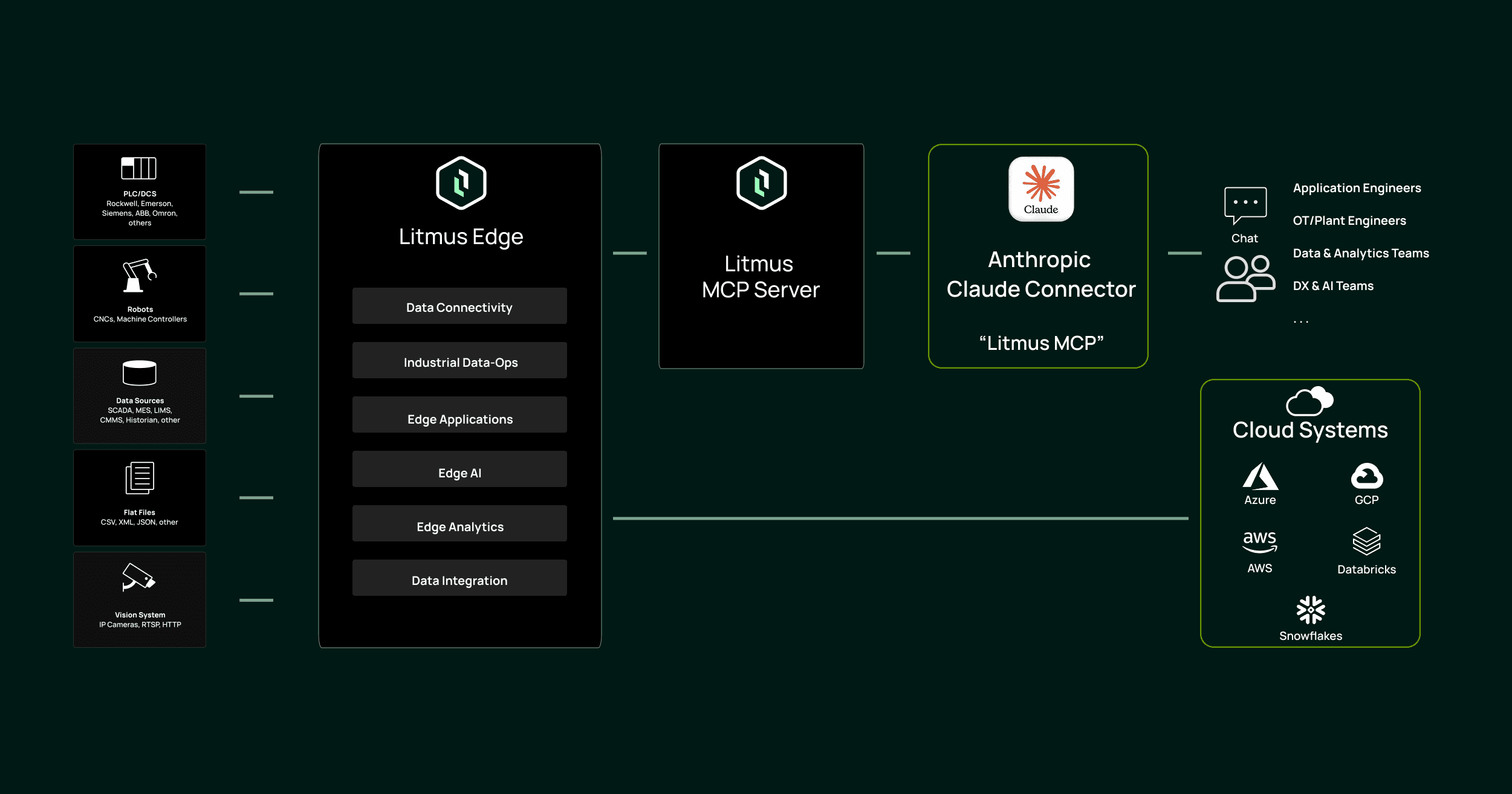The height and width of the screenshot is (794, 1512).
Task: Click the Claude app icon
Action: click(1041, 189)
